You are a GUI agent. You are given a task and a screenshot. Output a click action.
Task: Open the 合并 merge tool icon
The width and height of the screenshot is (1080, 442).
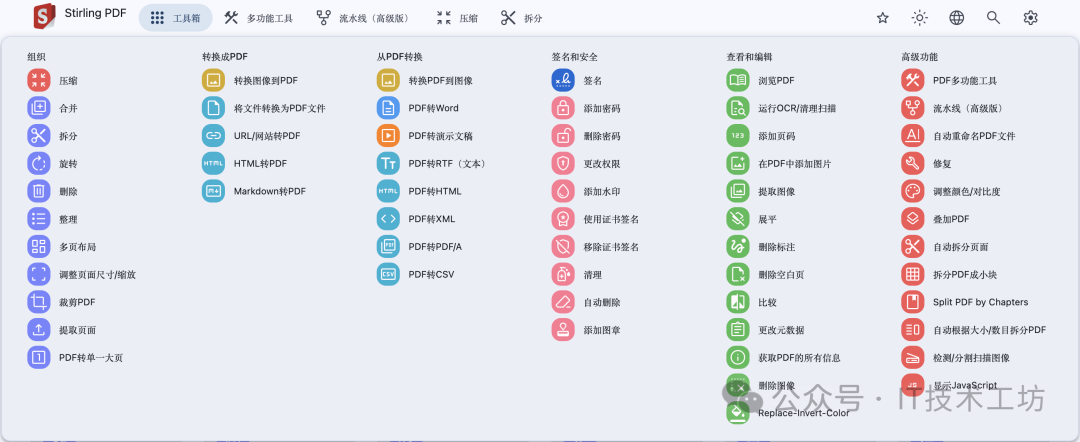(x=39, y=108)
